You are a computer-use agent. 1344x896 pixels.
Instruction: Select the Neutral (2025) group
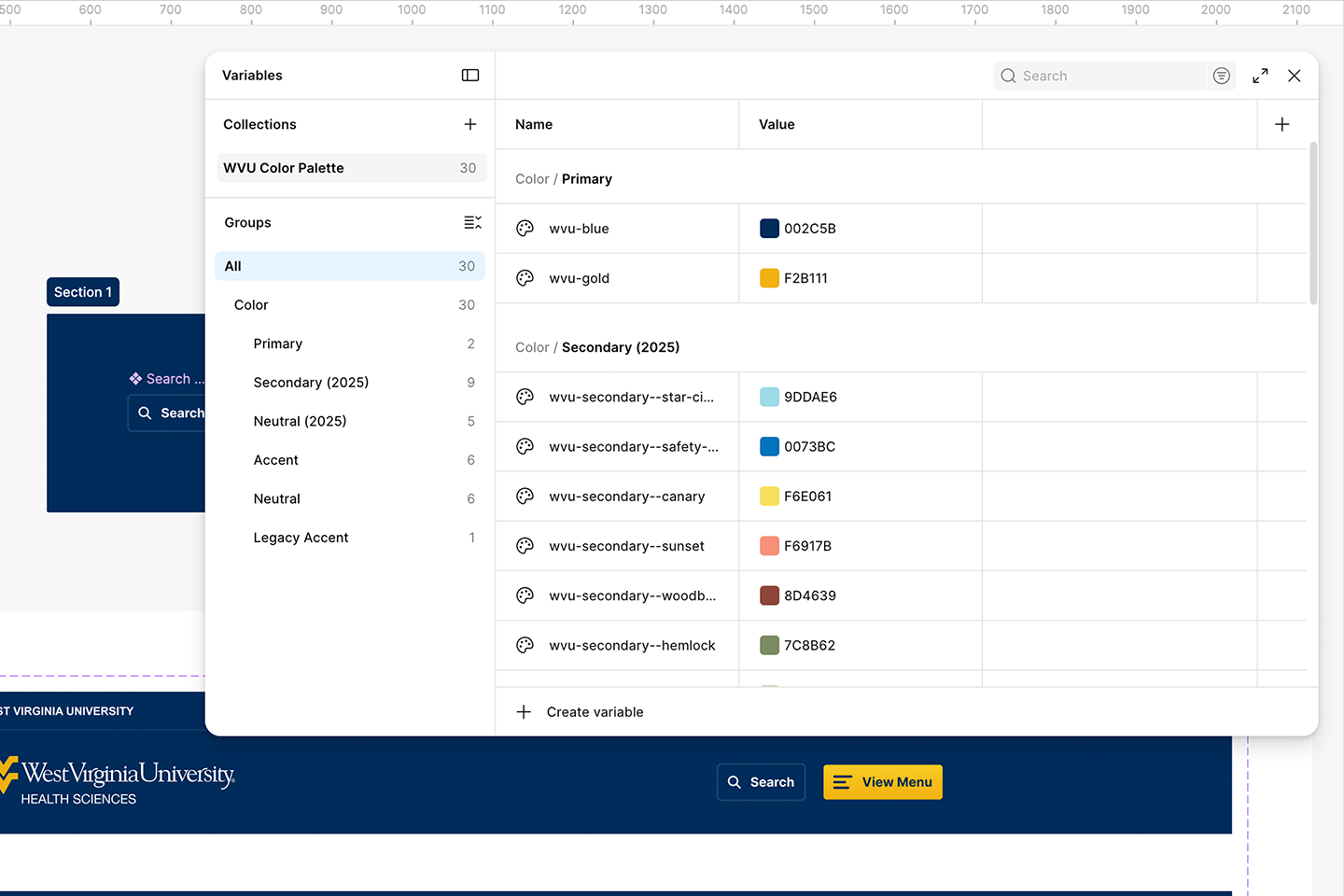350,421
